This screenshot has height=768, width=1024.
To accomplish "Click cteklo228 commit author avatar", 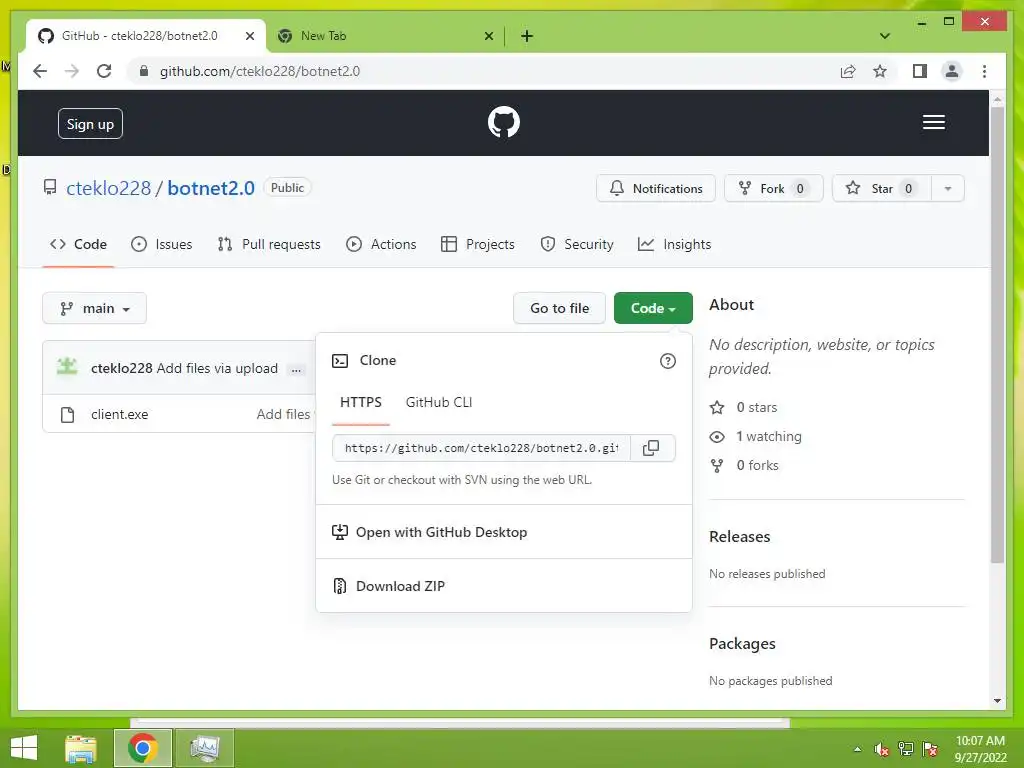I will (67, 368).
